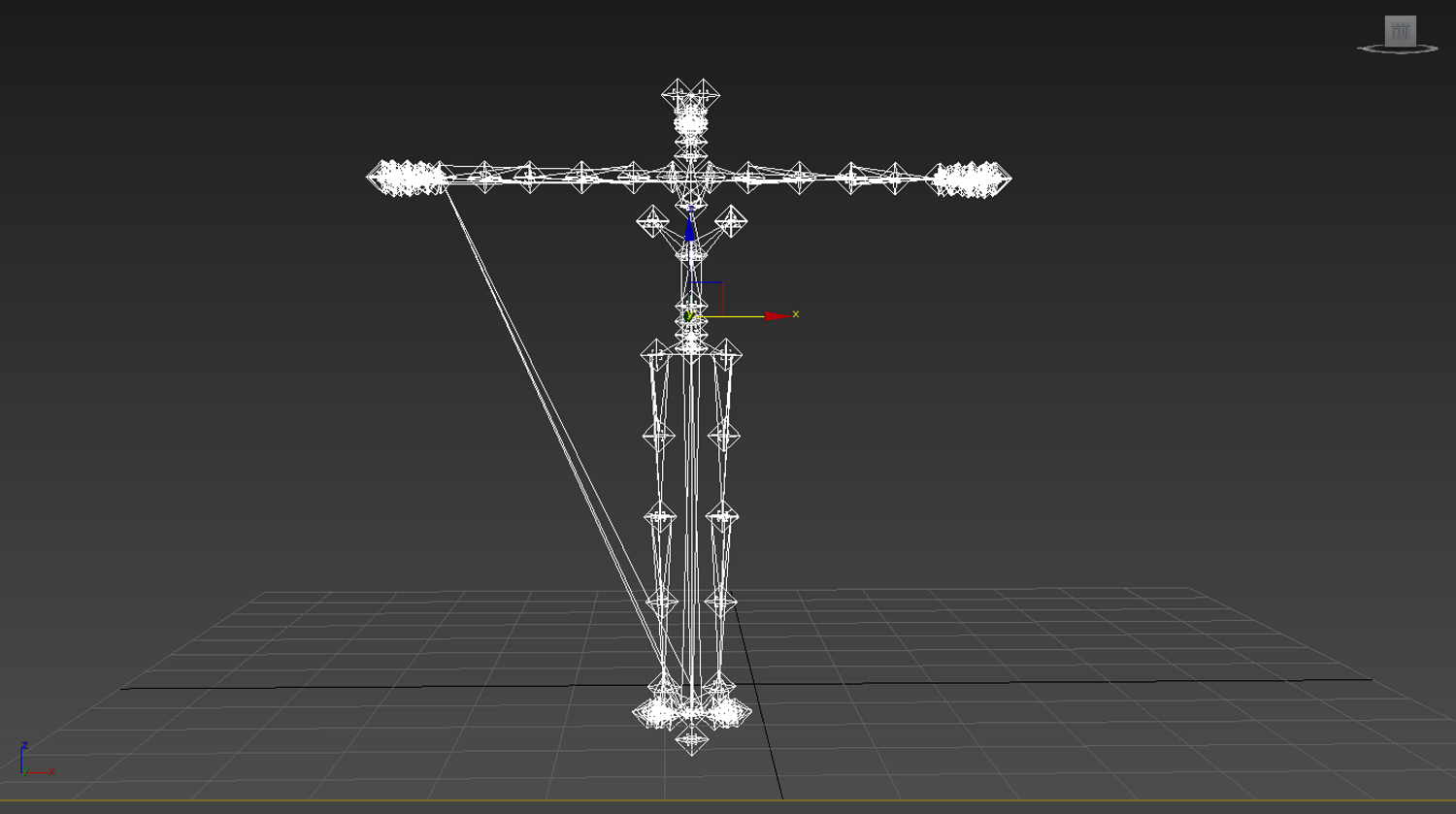1456x814 pixels.
Task: Select the left hand finger bones cluster
Action: pos(406,178)
